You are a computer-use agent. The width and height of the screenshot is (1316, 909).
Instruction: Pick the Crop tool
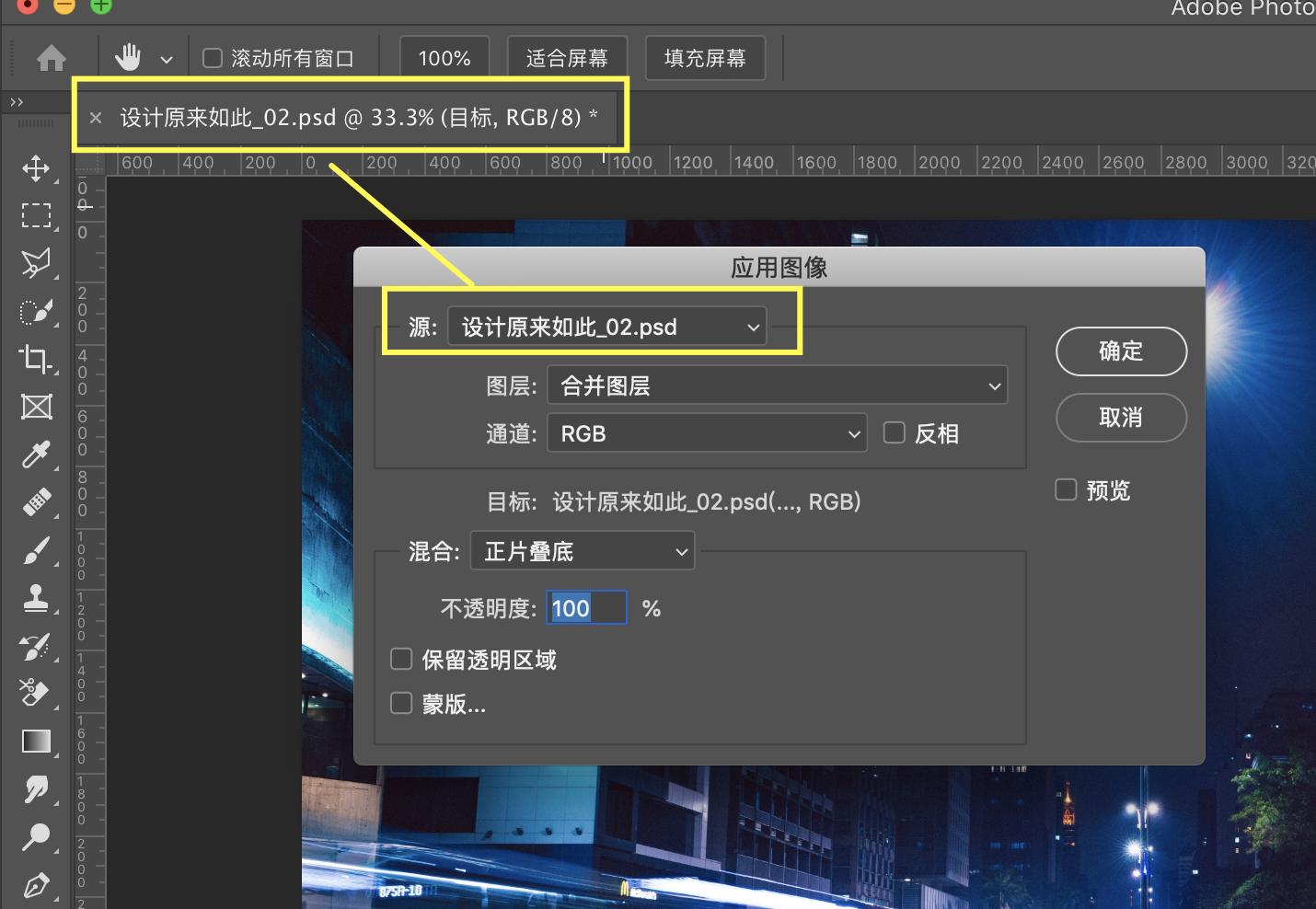[37, 359]
